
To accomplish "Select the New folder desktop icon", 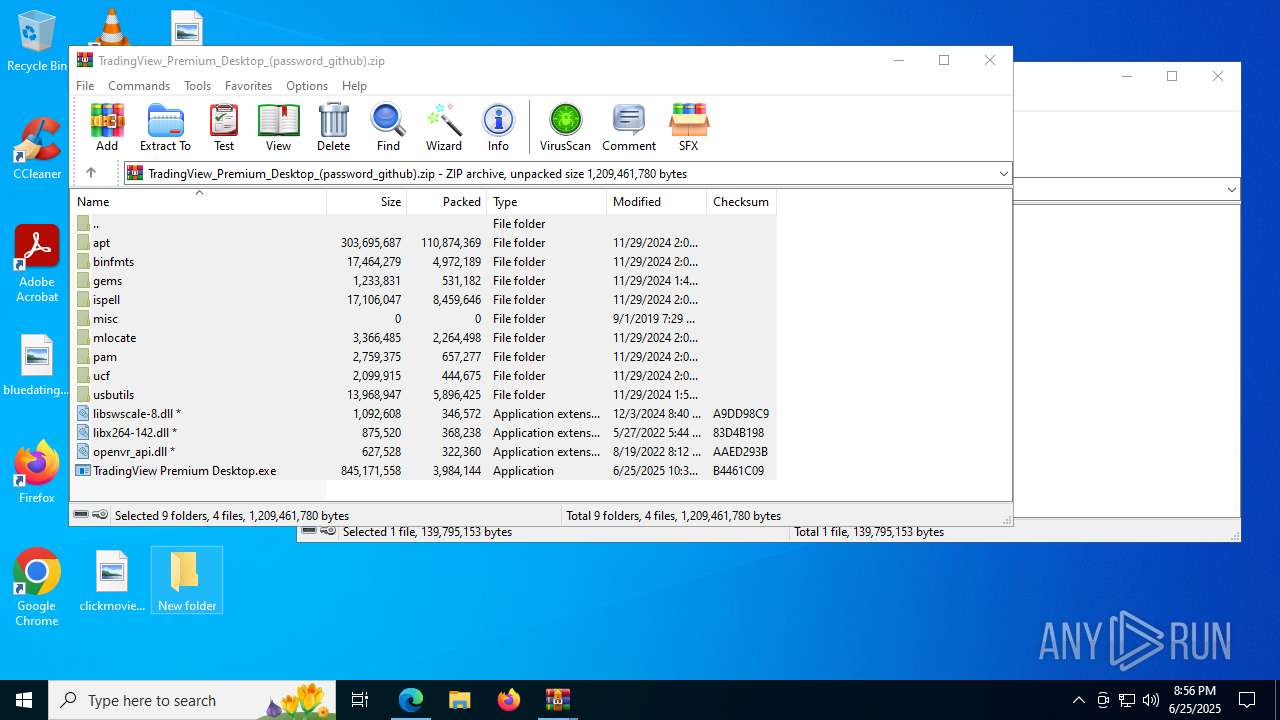I will pos(187,581).
